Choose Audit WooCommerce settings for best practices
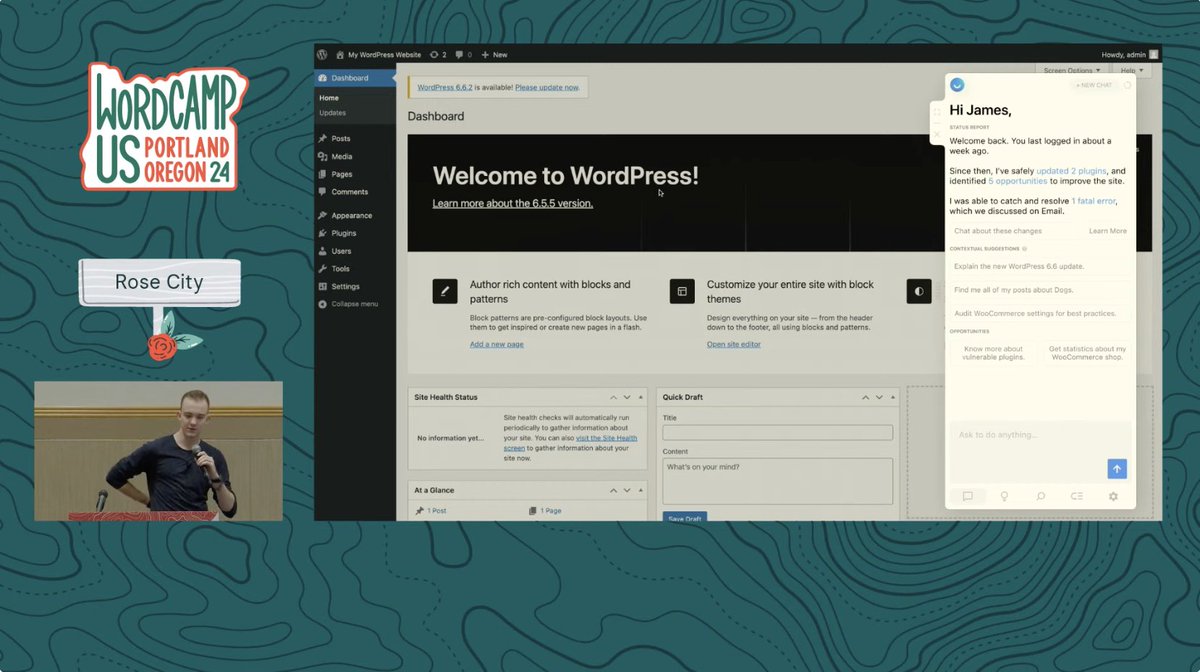1200x672 pixels. click(1040, 314)
